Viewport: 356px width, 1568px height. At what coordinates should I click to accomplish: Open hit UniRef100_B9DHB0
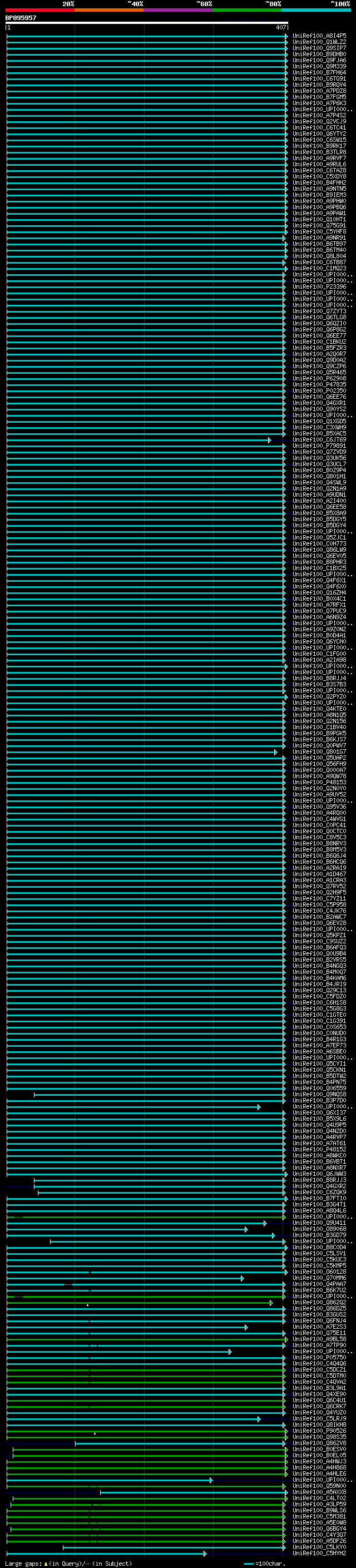click(x=319, y=54)
